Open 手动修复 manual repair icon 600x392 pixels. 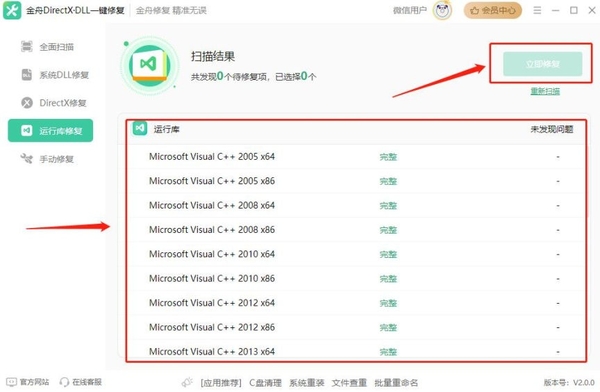click(27, 158)
